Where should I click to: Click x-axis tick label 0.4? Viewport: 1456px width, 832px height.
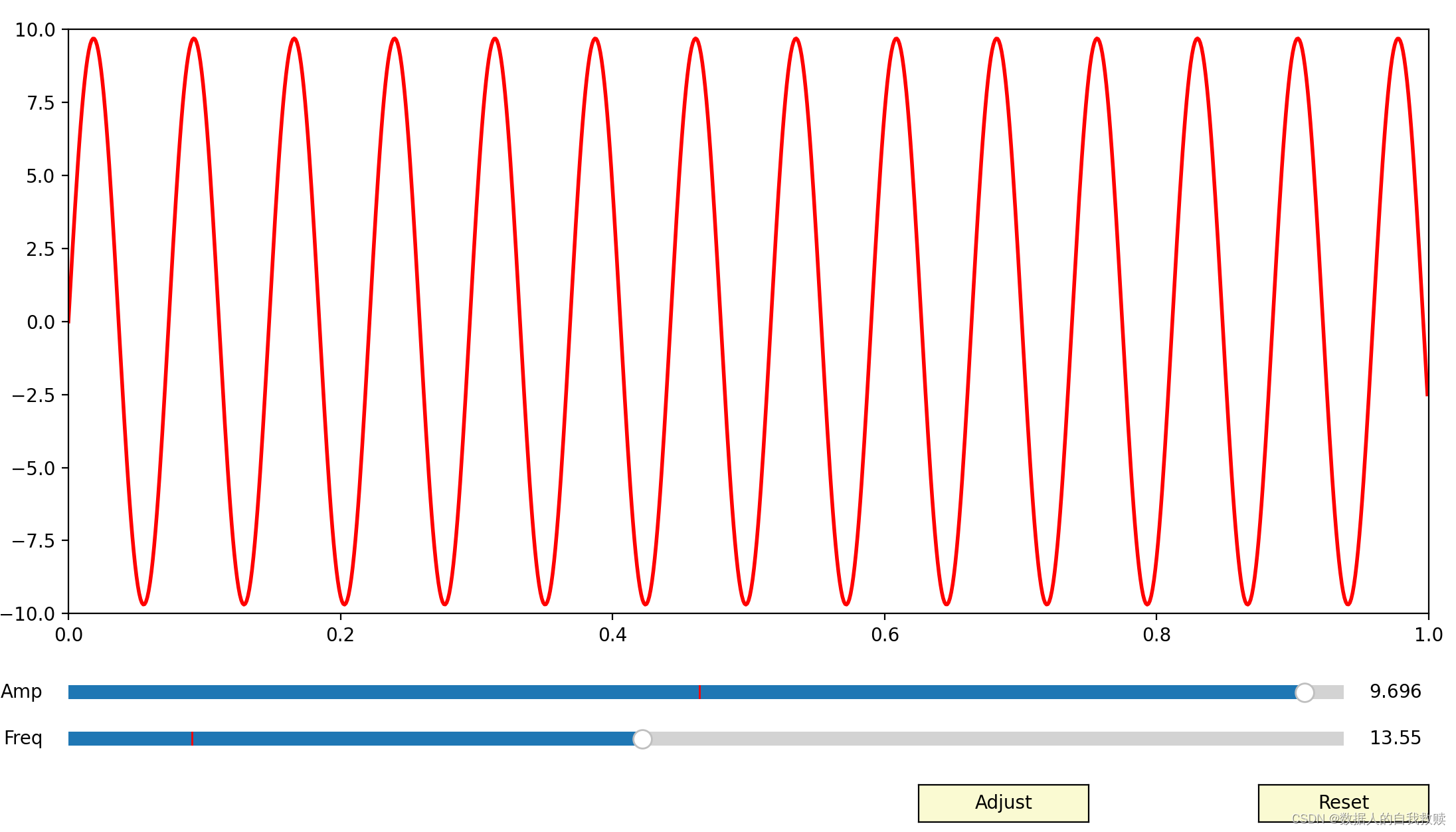pyautogui.click(x=612, y=635)
